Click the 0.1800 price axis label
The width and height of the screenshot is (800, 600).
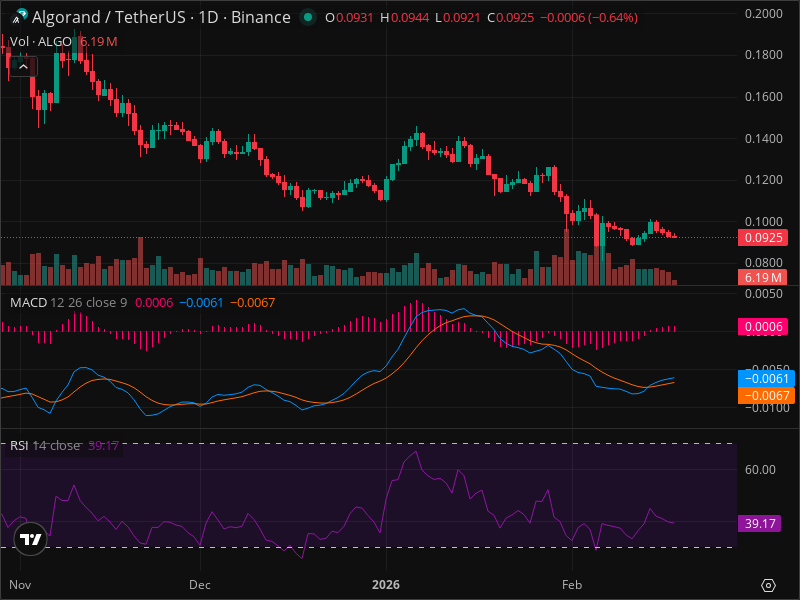pyautogui.click(x=763, y=55)
